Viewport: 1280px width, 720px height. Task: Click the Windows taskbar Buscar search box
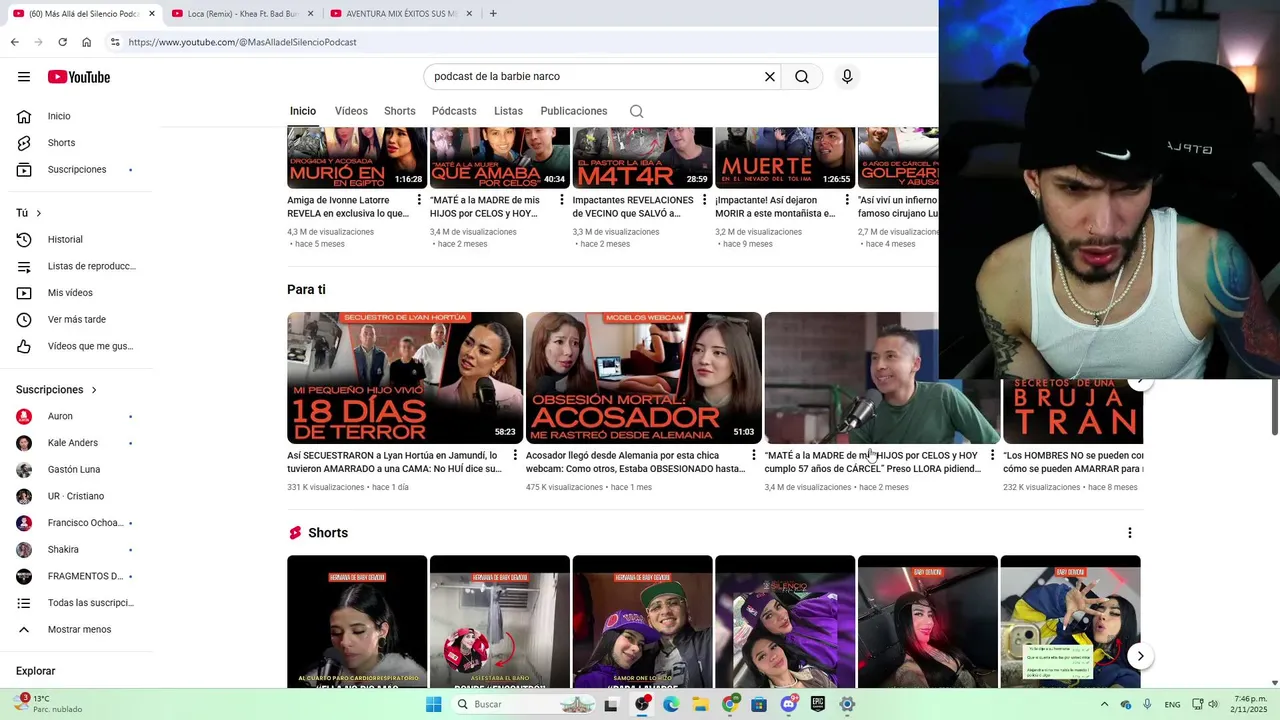pos(525,704)
